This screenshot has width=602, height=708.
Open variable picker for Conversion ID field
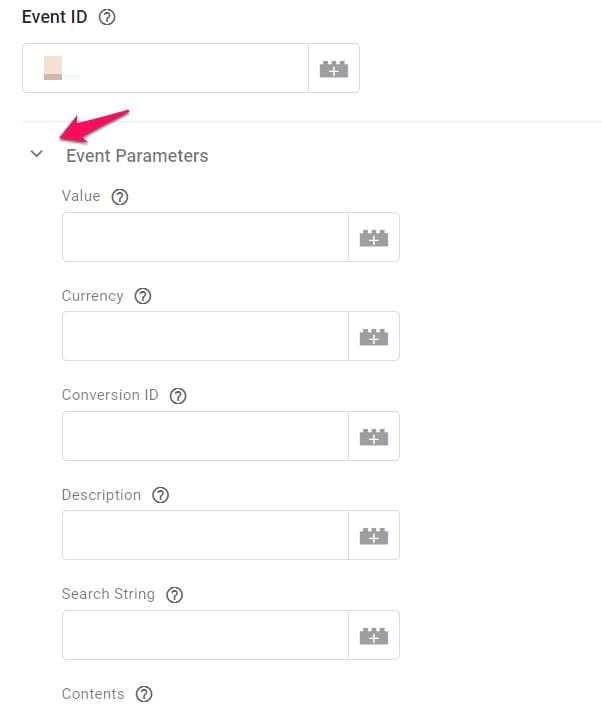(373, 436)
